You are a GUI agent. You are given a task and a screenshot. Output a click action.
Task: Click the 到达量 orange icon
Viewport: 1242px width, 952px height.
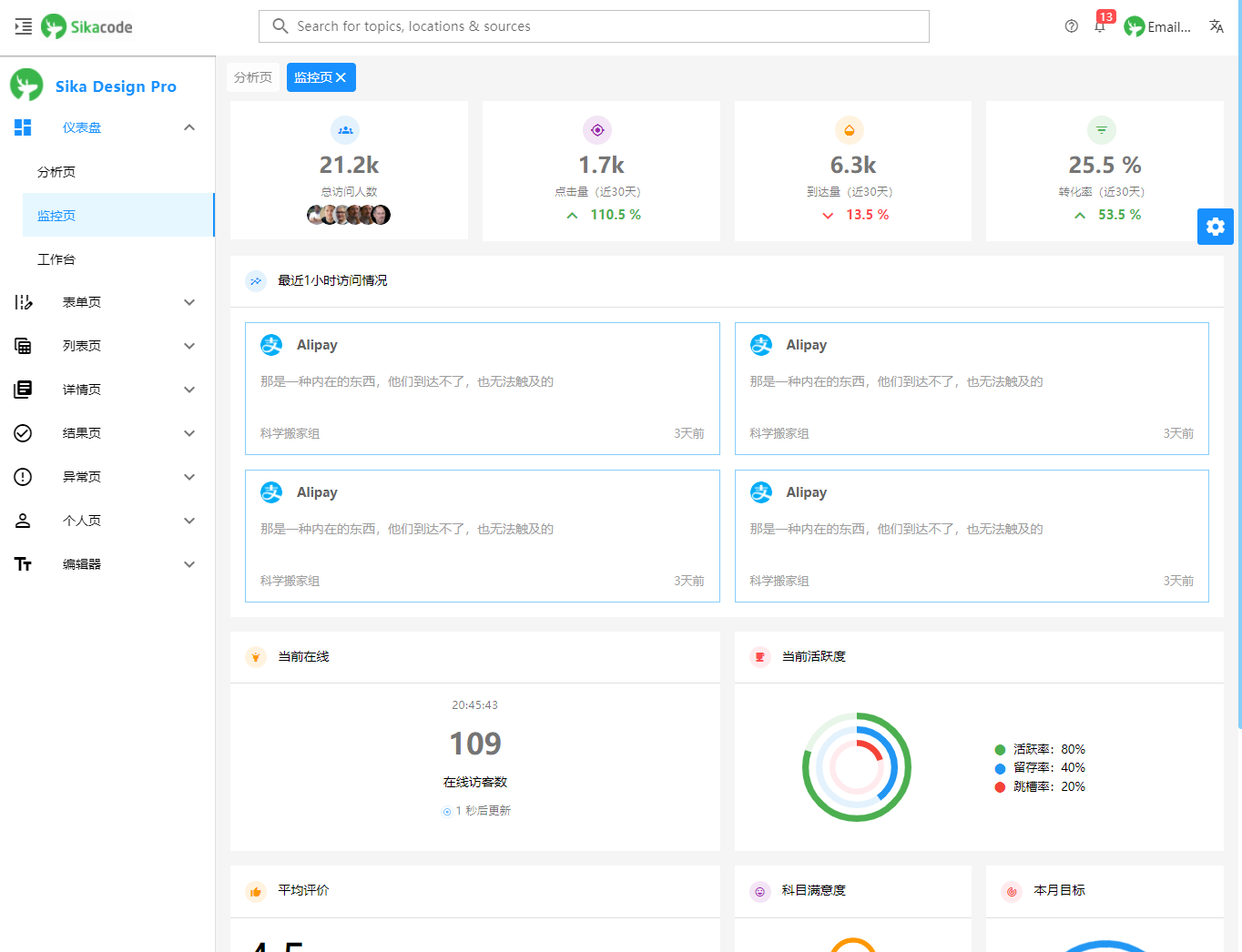tap(850, 130)
